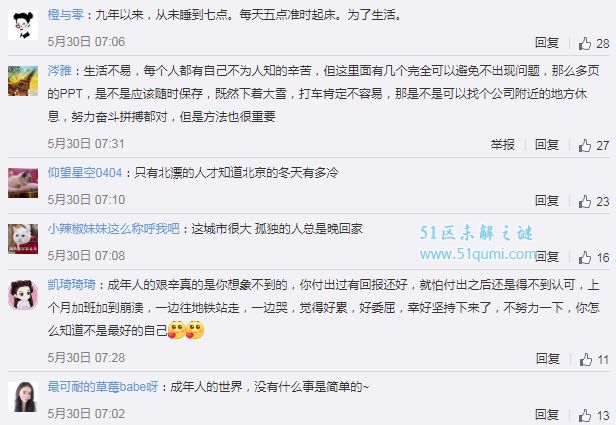Open 橙与零's profile avatar
Image resolution: width=616 pixels, height=425 pixels.
coord(23,25)
